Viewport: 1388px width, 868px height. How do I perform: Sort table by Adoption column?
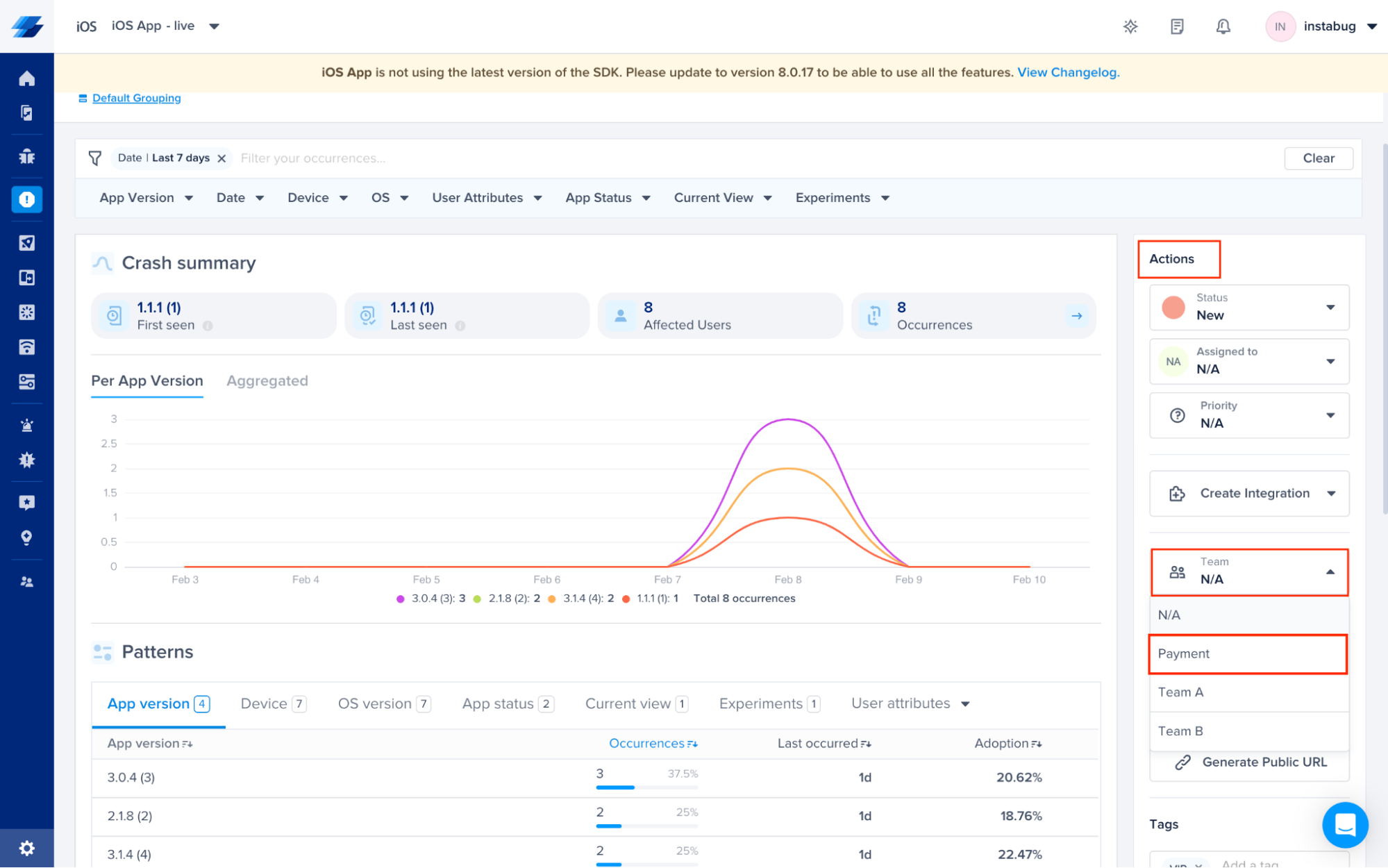(1007, 744)
